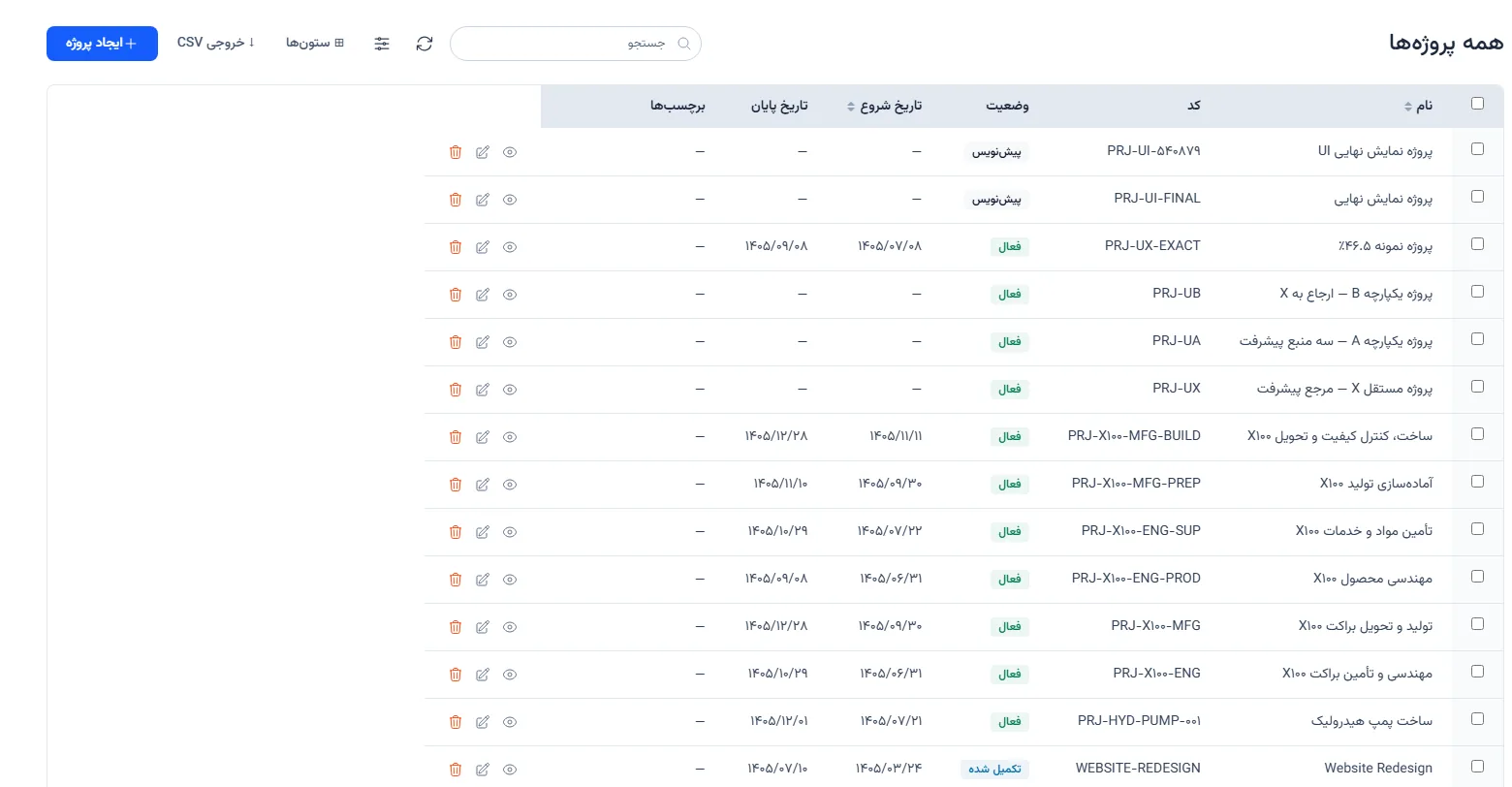
Task: Select the PRJ-X100-MFG-PREP row checkbox
Action: click(x=1477, y=482)
